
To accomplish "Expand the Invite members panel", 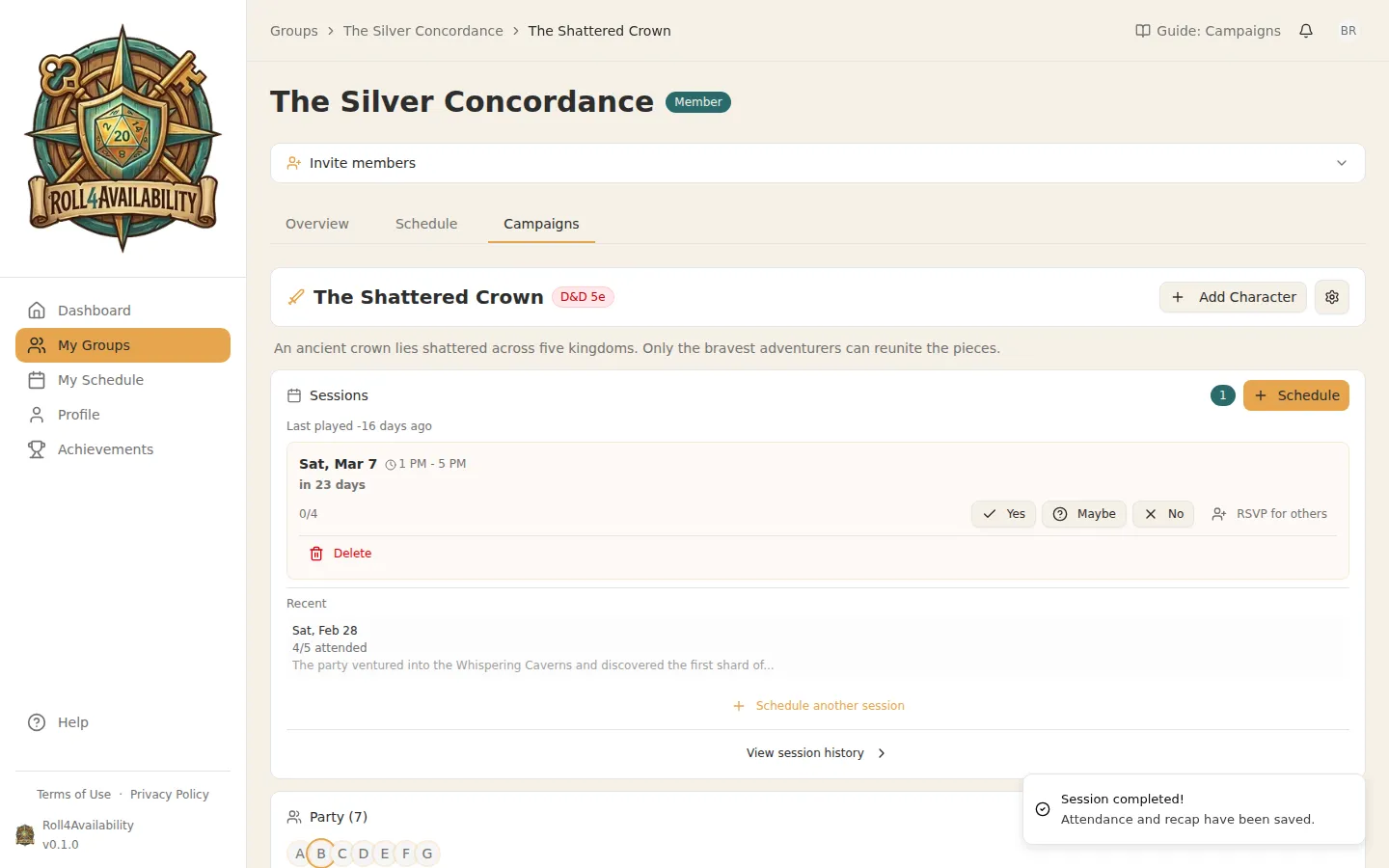I will 1341,163.
